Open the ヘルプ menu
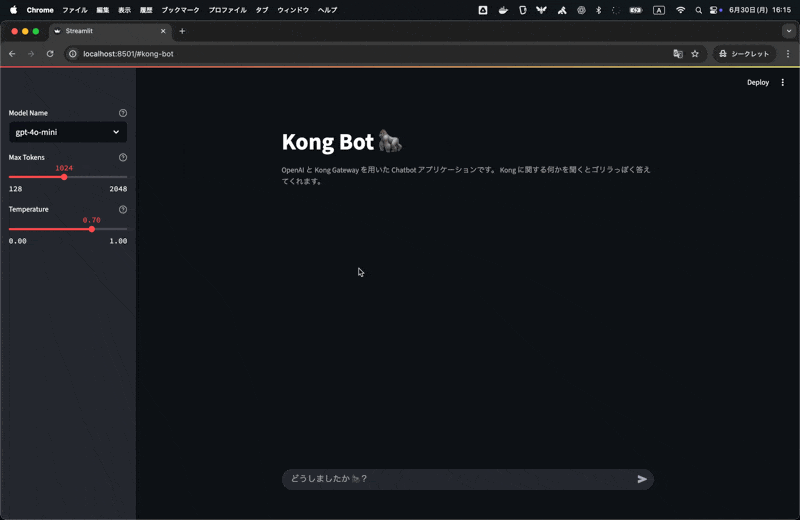800x520 pixels. [327, 10]
